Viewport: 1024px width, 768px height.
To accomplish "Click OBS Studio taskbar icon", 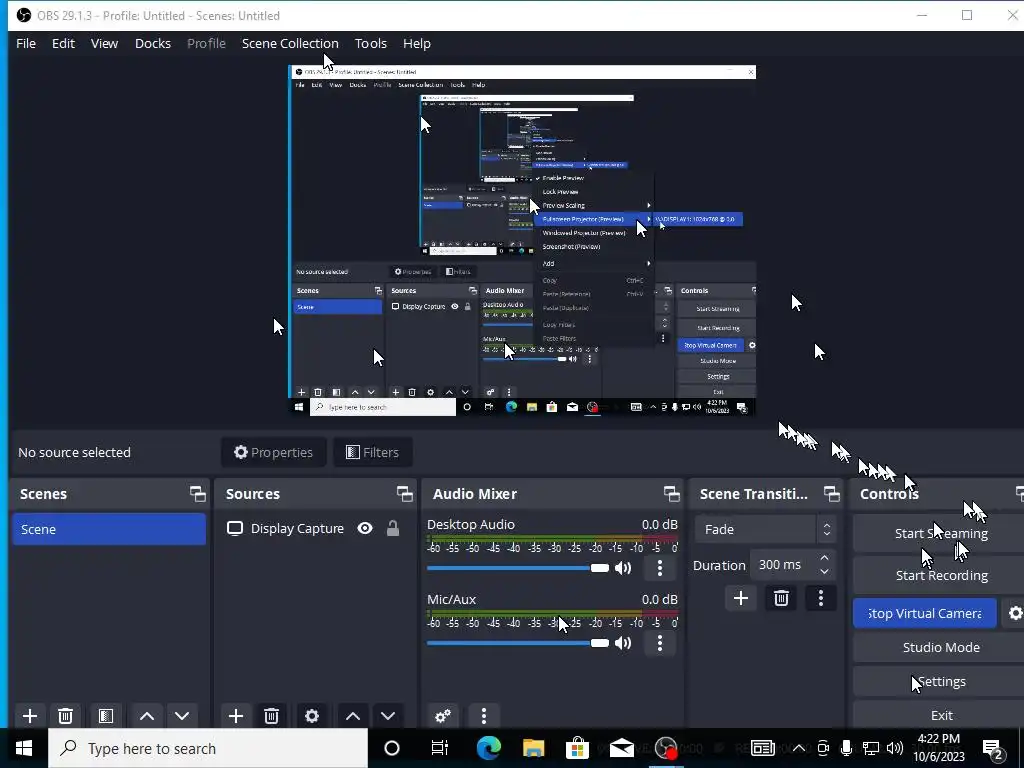I will pos(666,748).
